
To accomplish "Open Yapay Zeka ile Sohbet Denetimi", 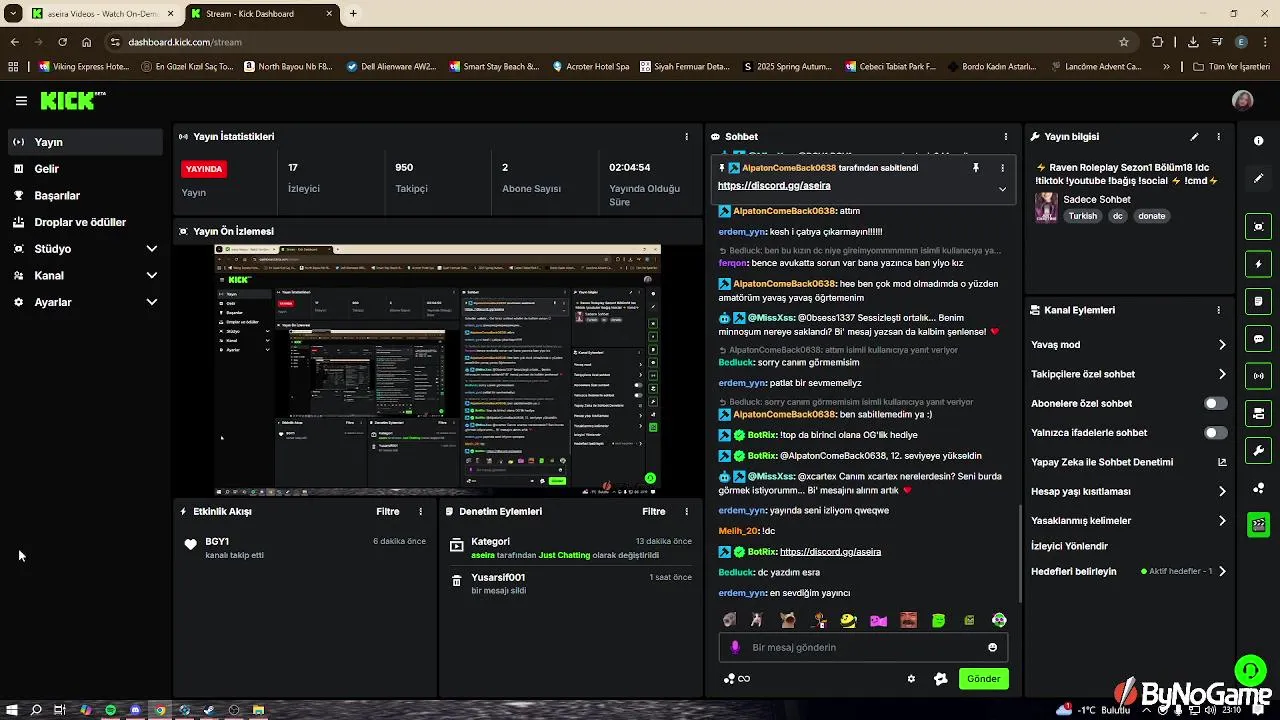I will pos(1128,462).
